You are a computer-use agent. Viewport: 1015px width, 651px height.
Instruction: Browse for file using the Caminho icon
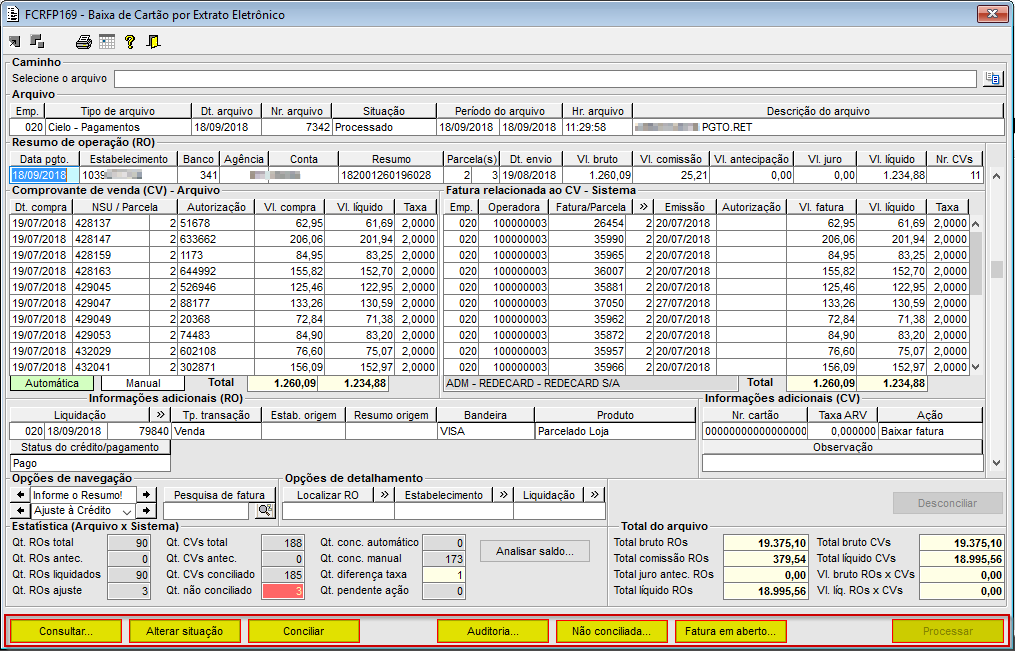tap(991, 79)
